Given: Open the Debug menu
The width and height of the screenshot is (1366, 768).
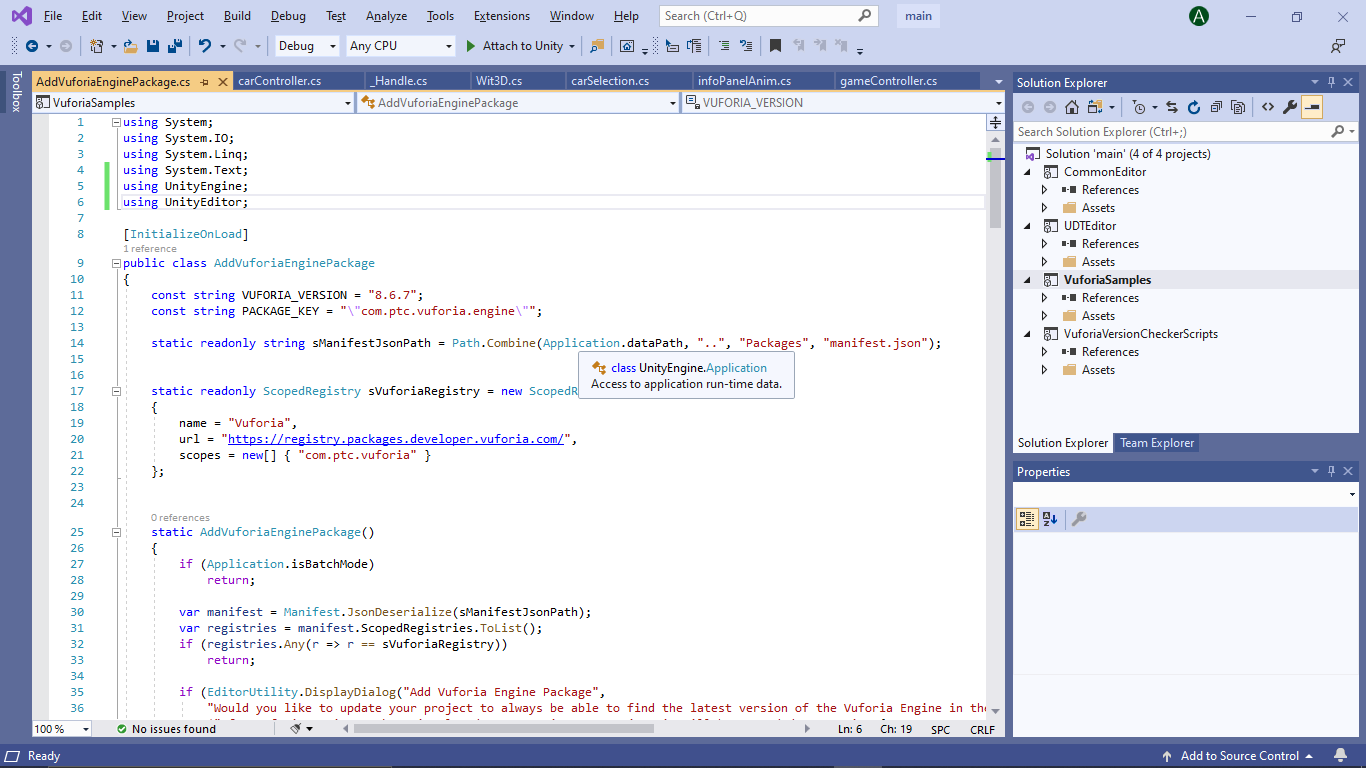Looking at the screenshot, I should [288, 16].
